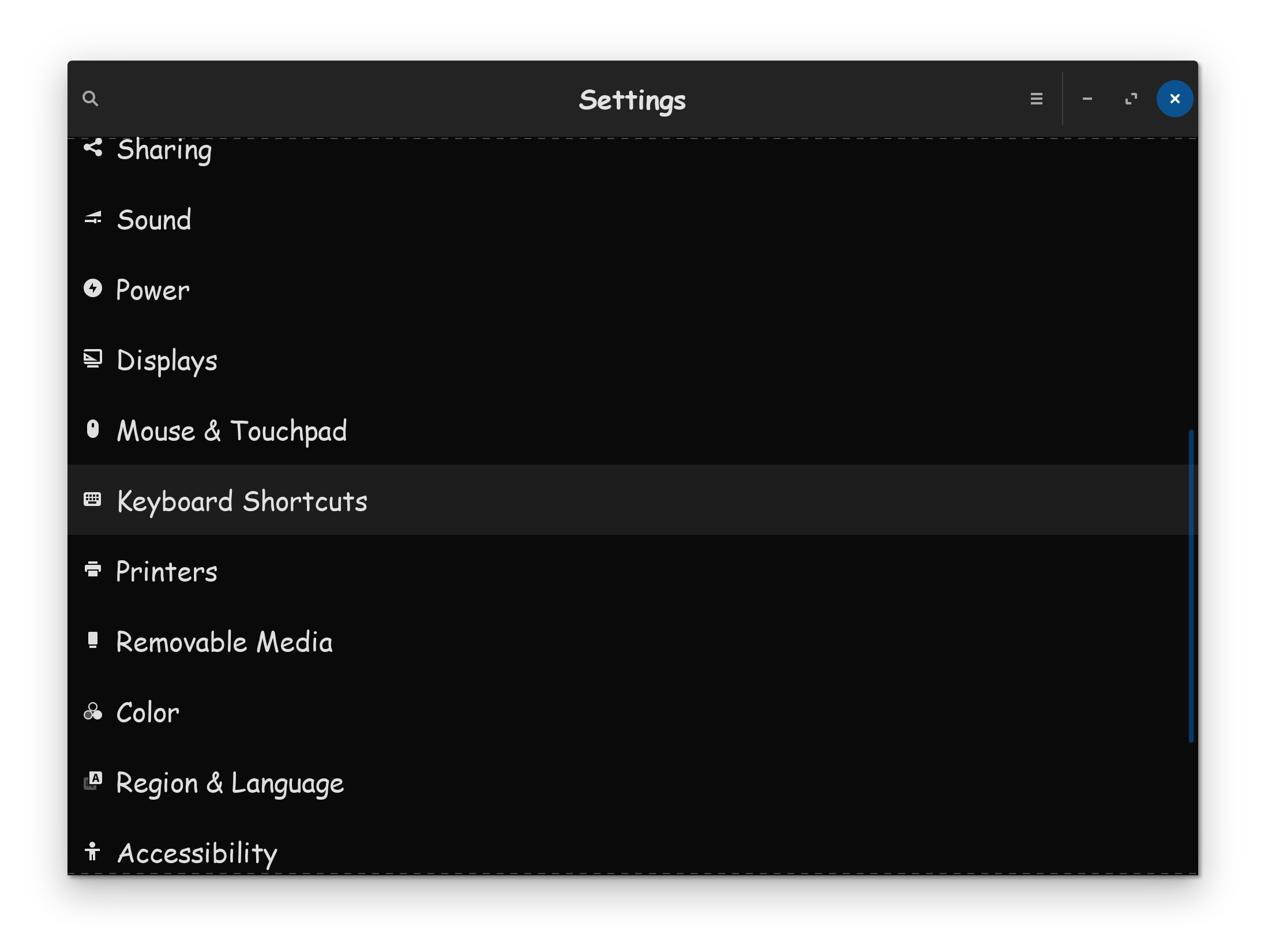This screenshot has height=952, width=1268.
Task: Click the Region & Language icon
Action: pos(93,781)
